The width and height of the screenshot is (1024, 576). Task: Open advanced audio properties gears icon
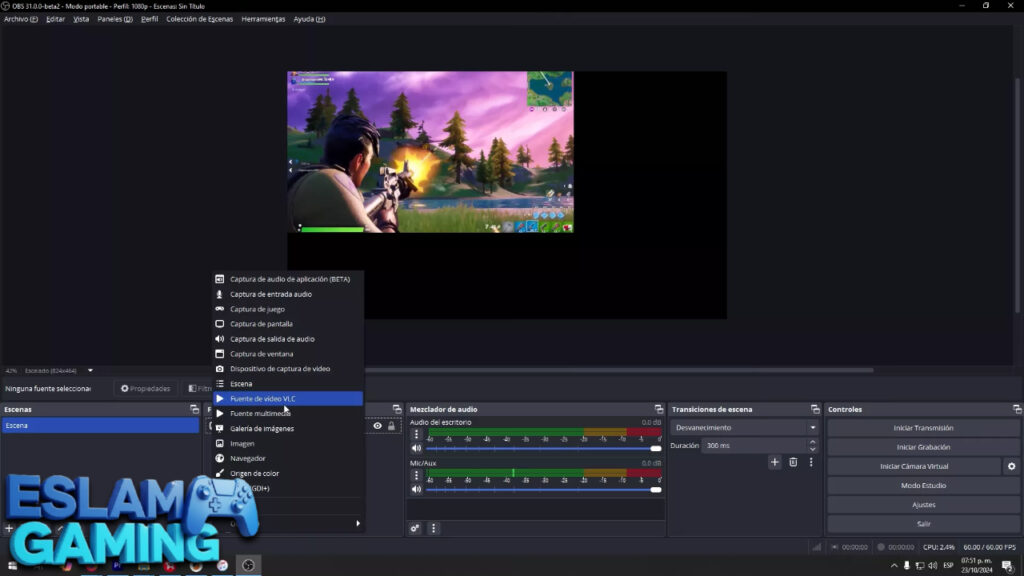415,528
